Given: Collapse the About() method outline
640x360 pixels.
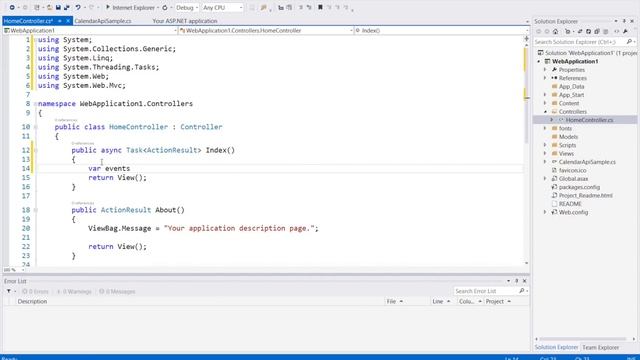Looking at the screenshot, I should pyautogui.click(x=36, y=210).
